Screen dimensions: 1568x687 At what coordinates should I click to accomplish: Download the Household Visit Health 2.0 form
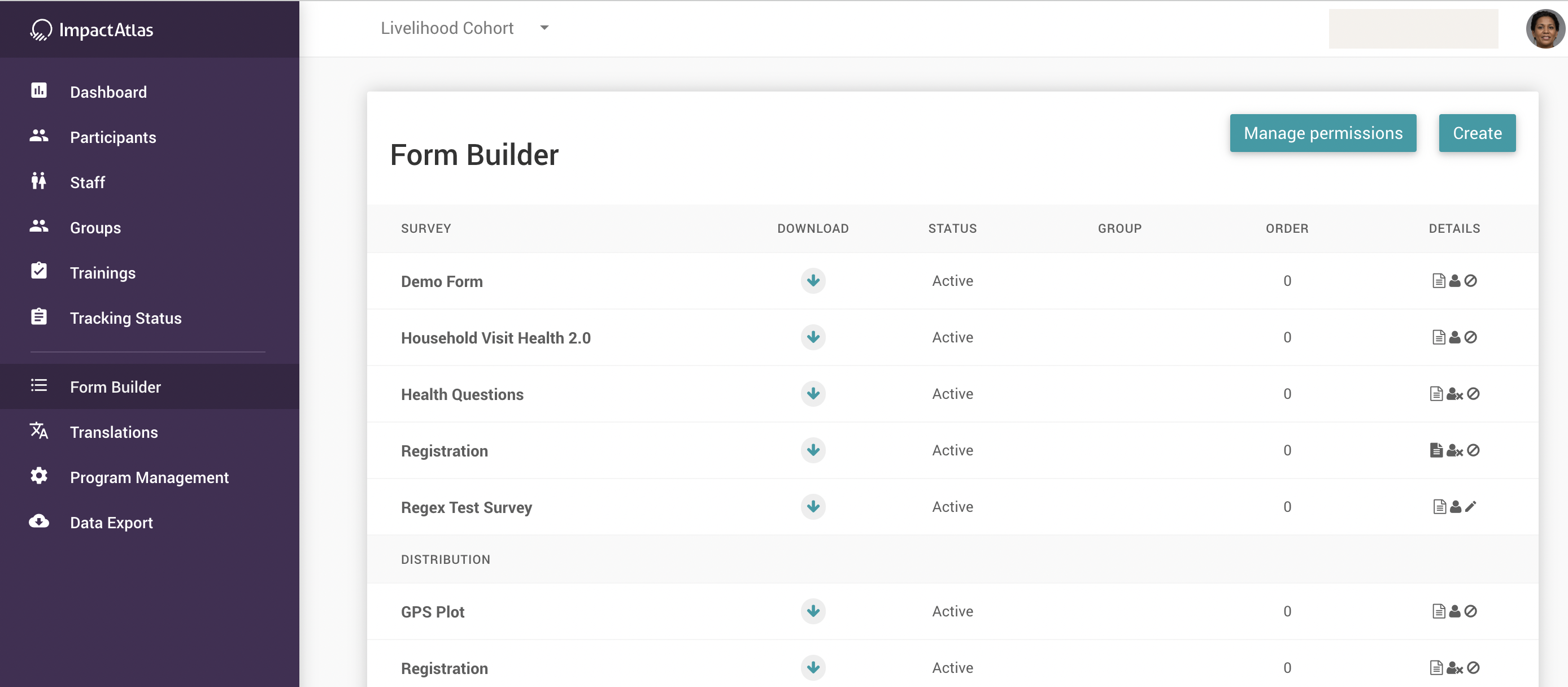point(813,337)
